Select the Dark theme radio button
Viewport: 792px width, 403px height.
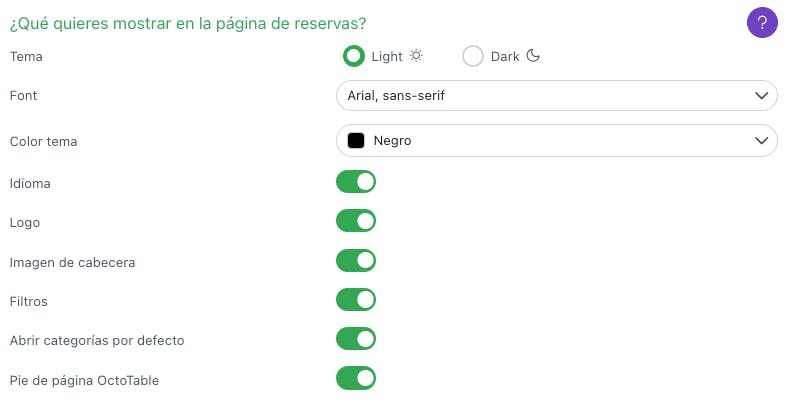tap(473, 56)
